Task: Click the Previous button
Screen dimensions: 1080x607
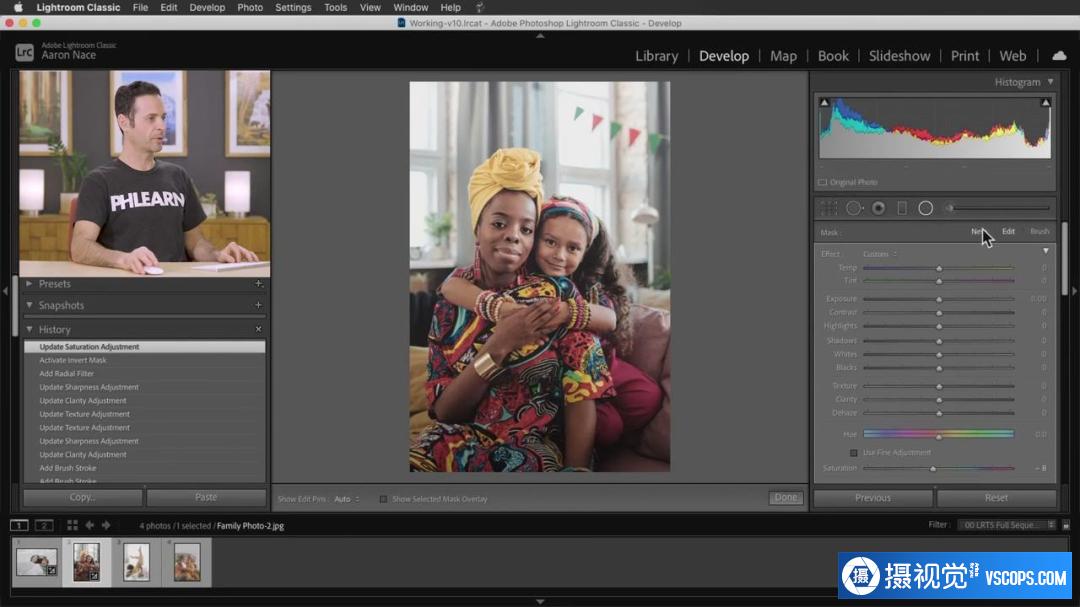Action: (873, 497)
